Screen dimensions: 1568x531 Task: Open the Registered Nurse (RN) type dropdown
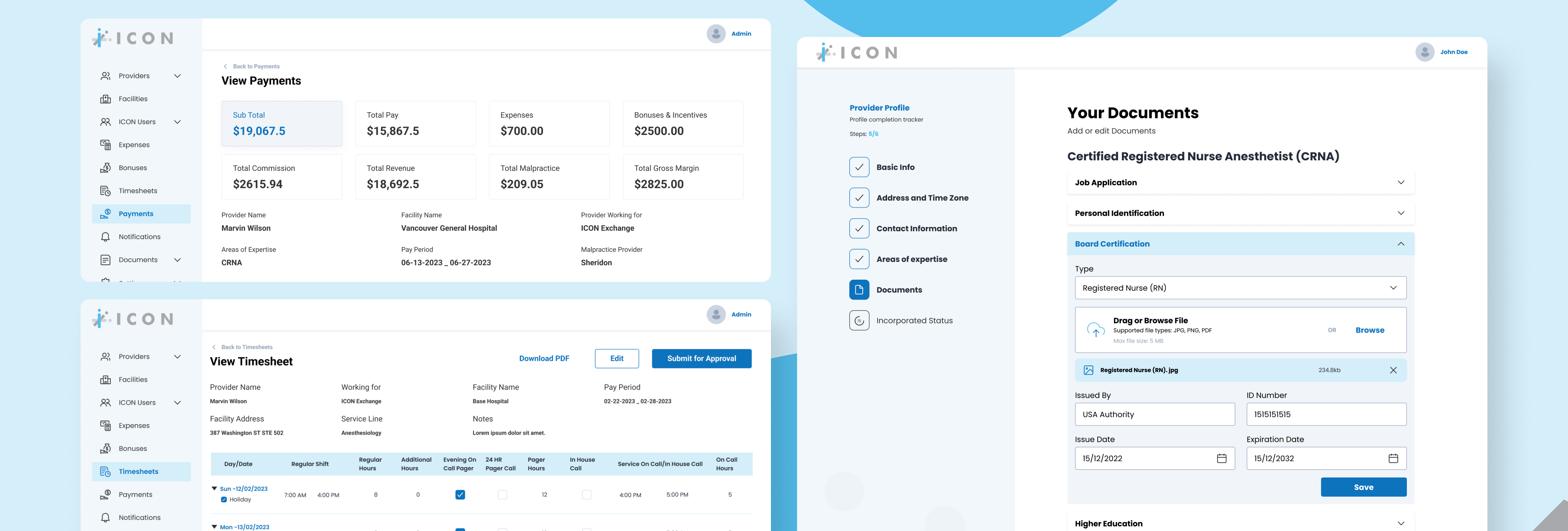point(1240,288)
